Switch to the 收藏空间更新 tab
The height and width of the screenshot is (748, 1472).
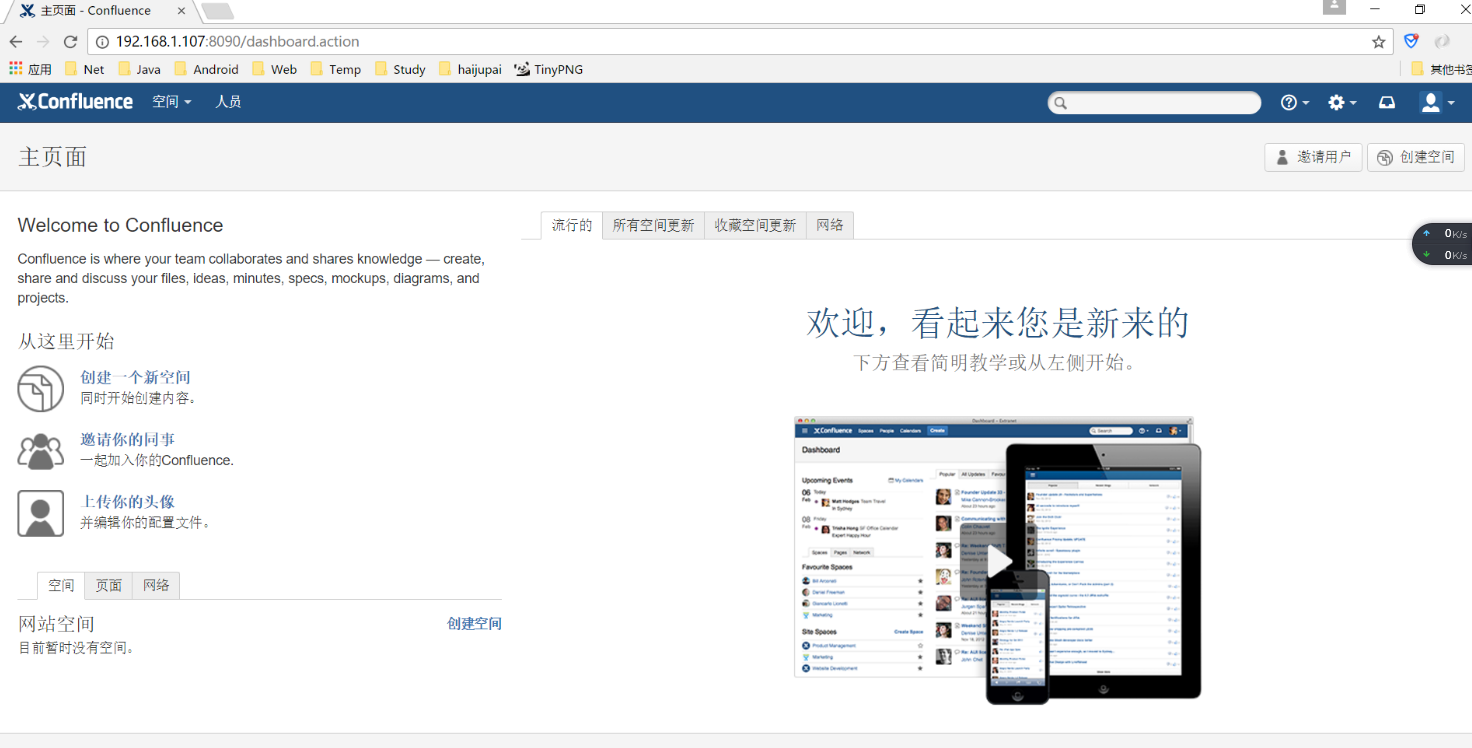[755, 225]
